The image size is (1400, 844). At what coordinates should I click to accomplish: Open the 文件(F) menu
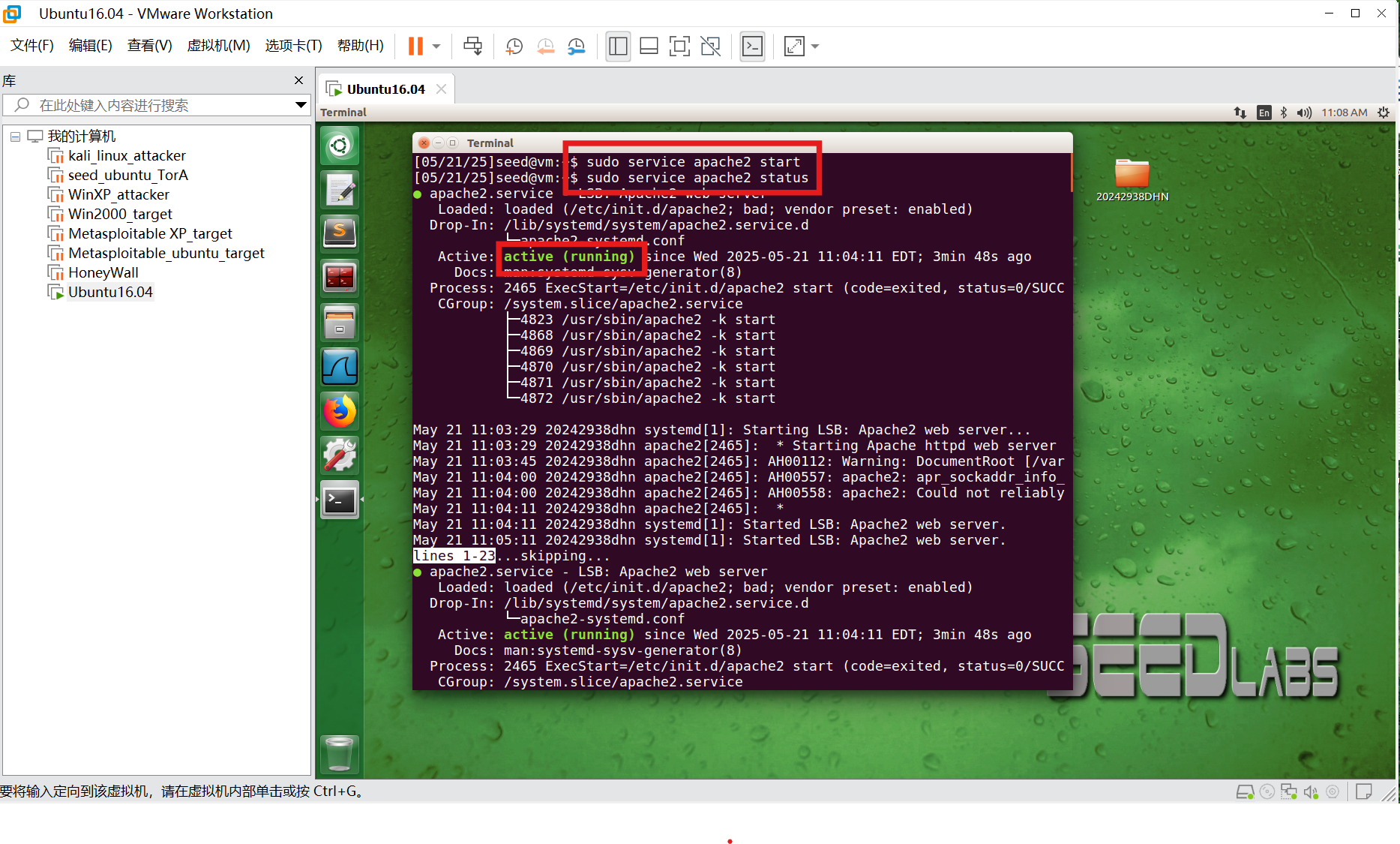(32, 46)
